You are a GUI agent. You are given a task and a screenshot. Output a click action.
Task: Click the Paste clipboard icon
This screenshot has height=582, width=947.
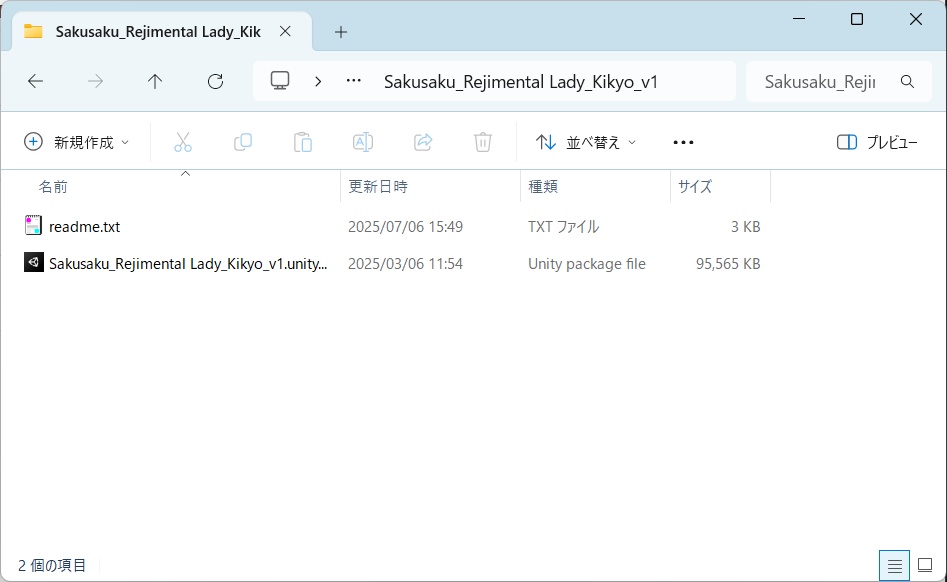tap(303, 142)
